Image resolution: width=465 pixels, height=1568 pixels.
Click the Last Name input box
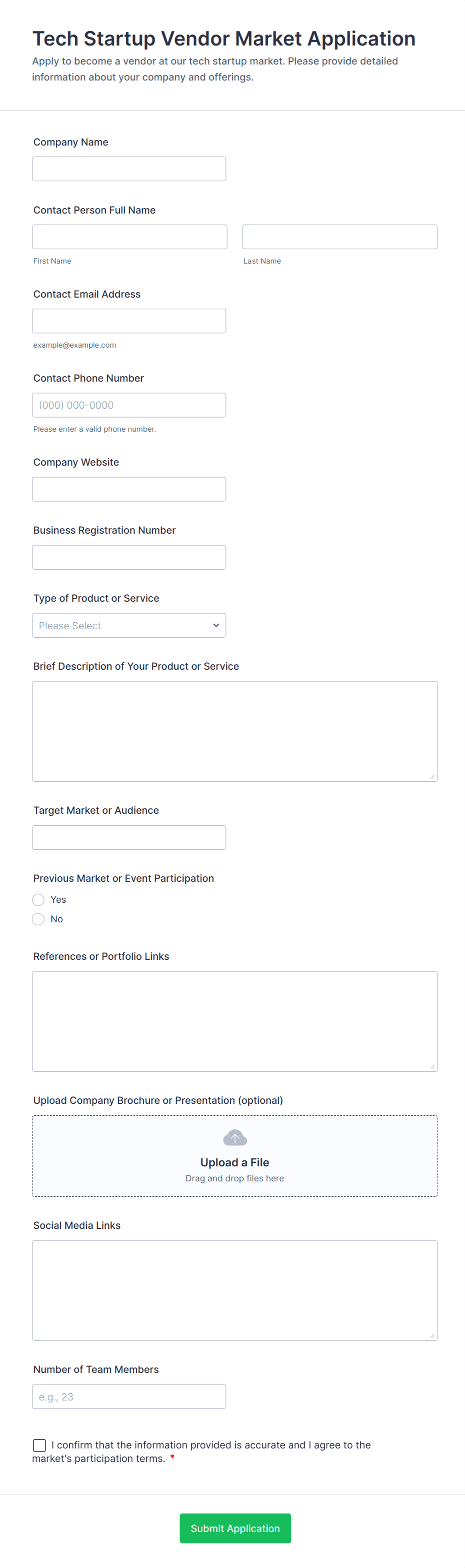[x=339, y=237]
